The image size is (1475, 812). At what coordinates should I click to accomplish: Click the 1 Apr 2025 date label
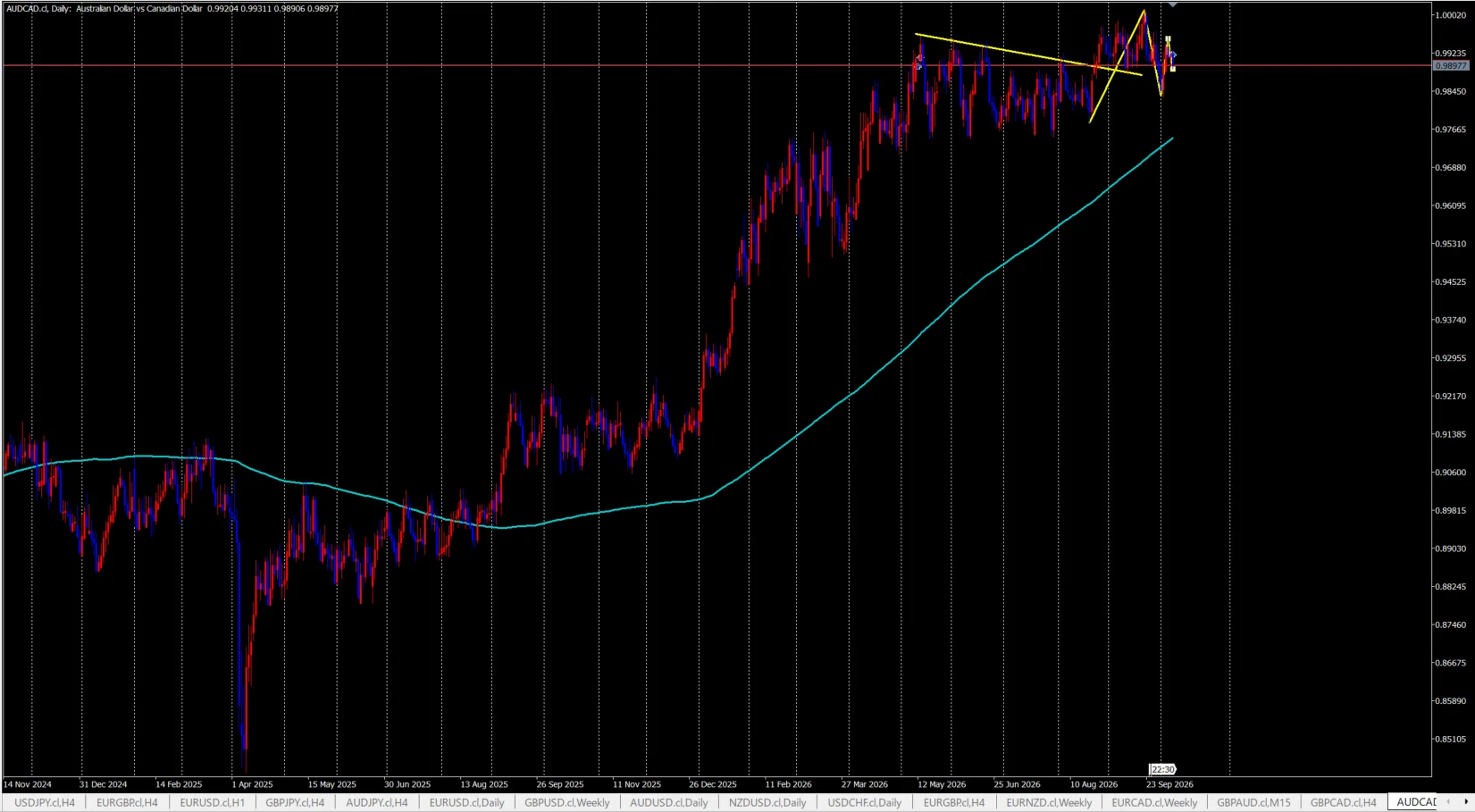(252, 784)
